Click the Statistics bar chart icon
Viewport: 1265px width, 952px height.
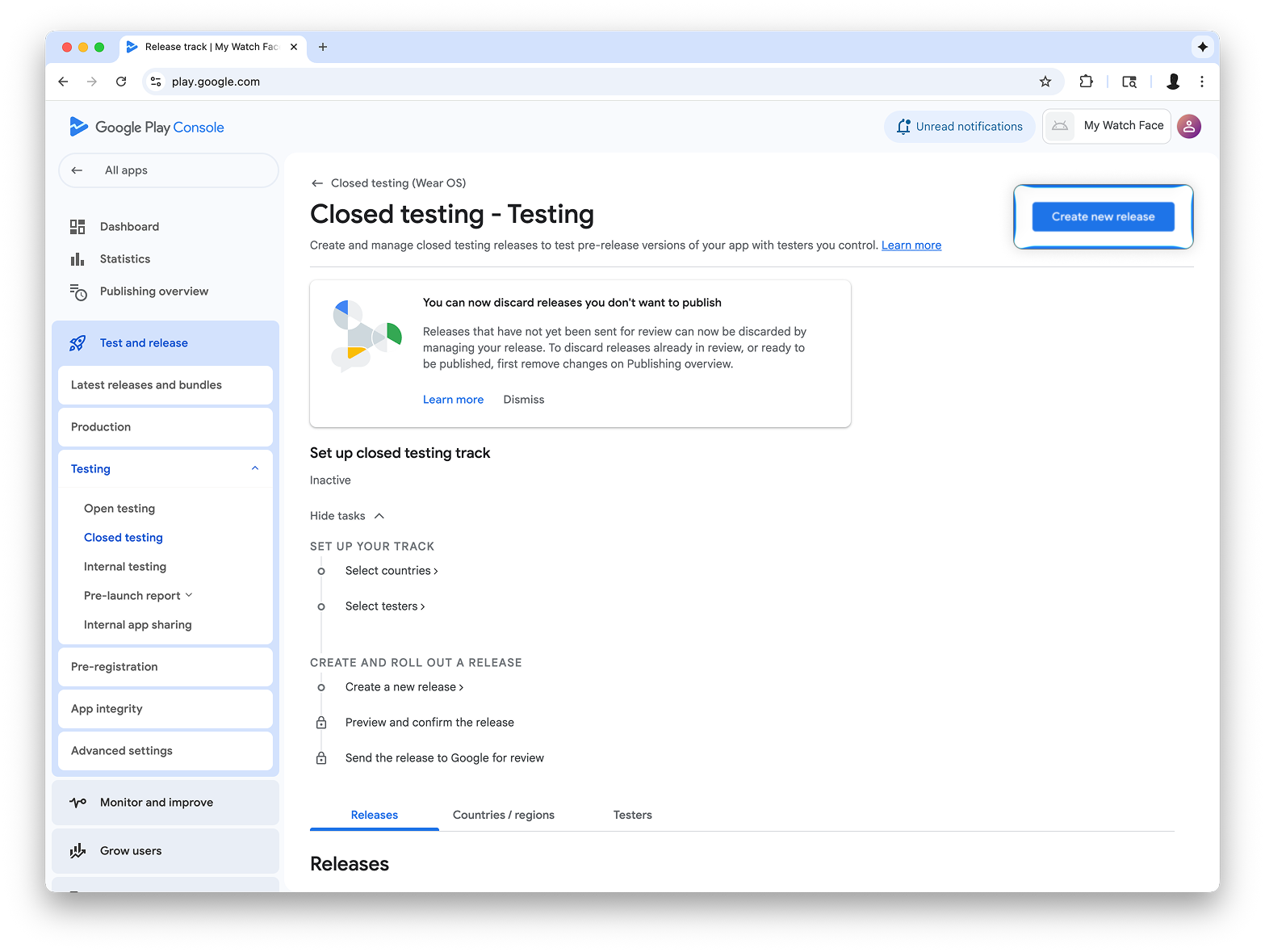77,259
